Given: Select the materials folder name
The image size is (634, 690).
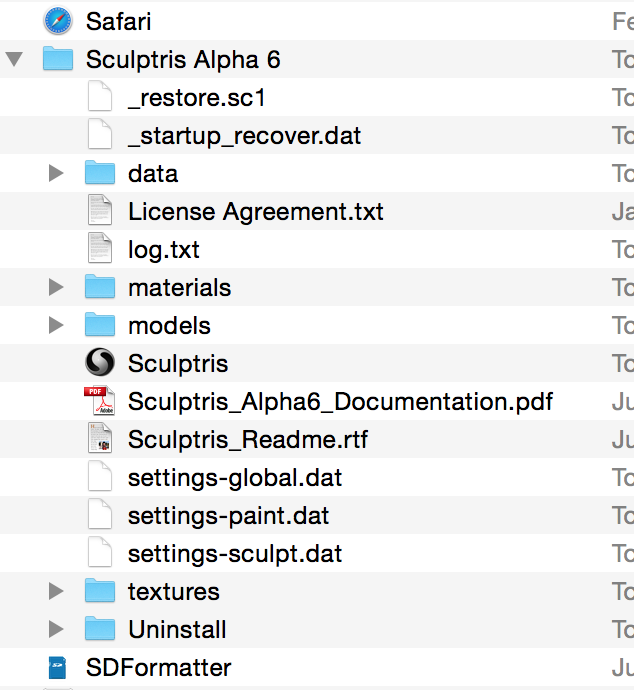Looking at the screenshot, I should 180,288.
